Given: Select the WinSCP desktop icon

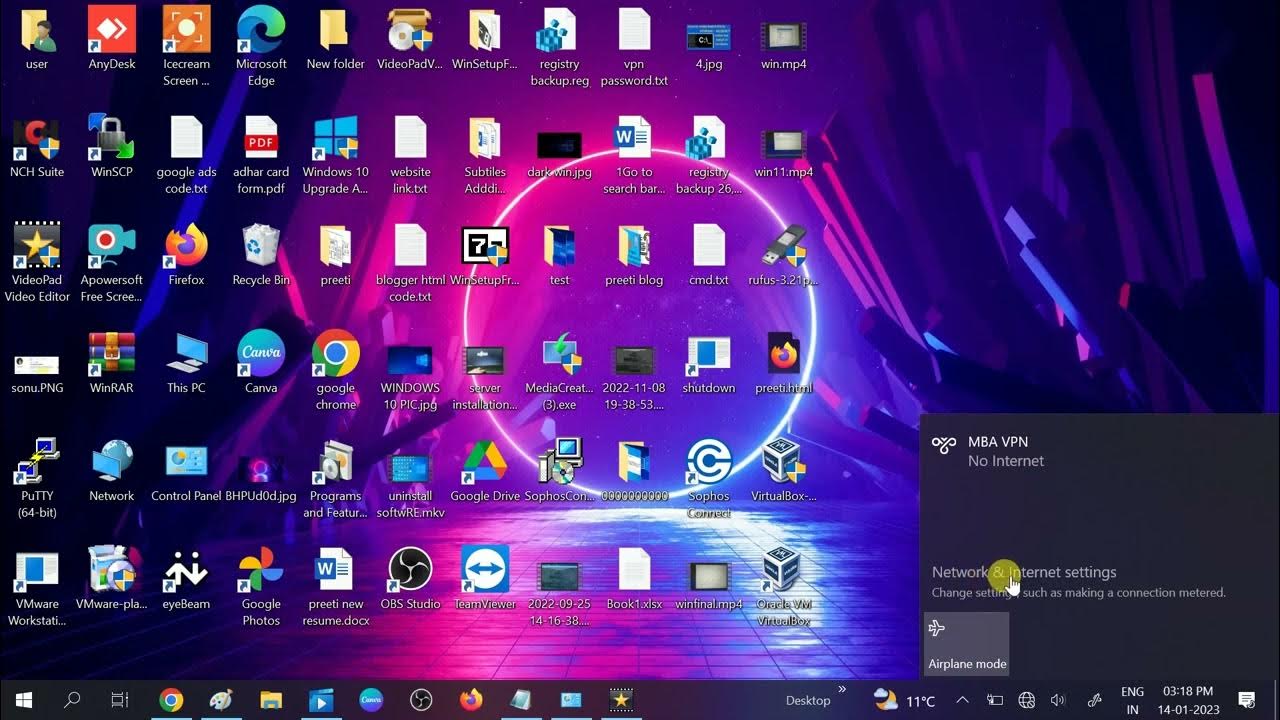Looking at the screenshot, I should [x=112, y=147].
